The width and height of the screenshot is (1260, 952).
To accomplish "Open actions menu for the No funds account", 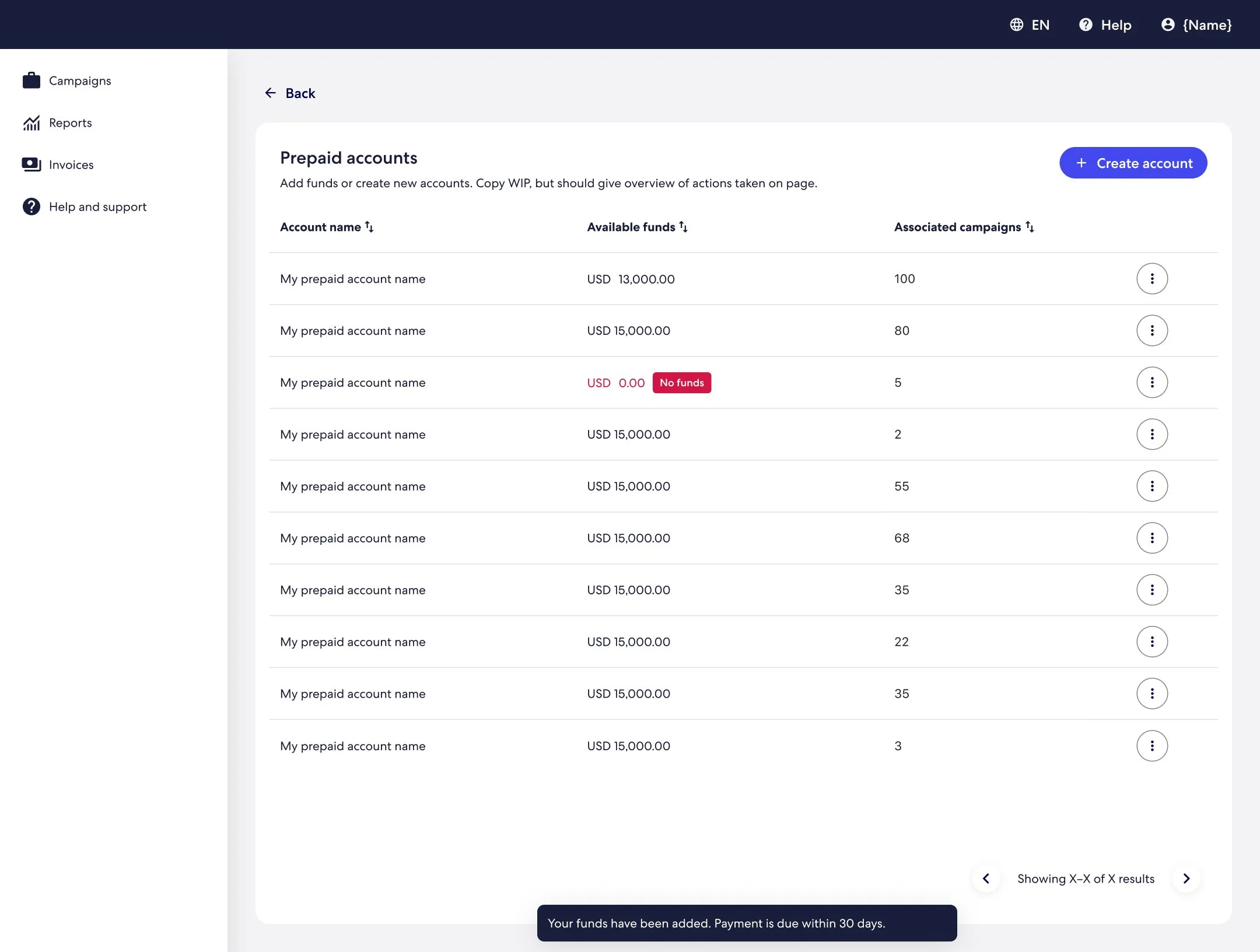I will 1152,382.
